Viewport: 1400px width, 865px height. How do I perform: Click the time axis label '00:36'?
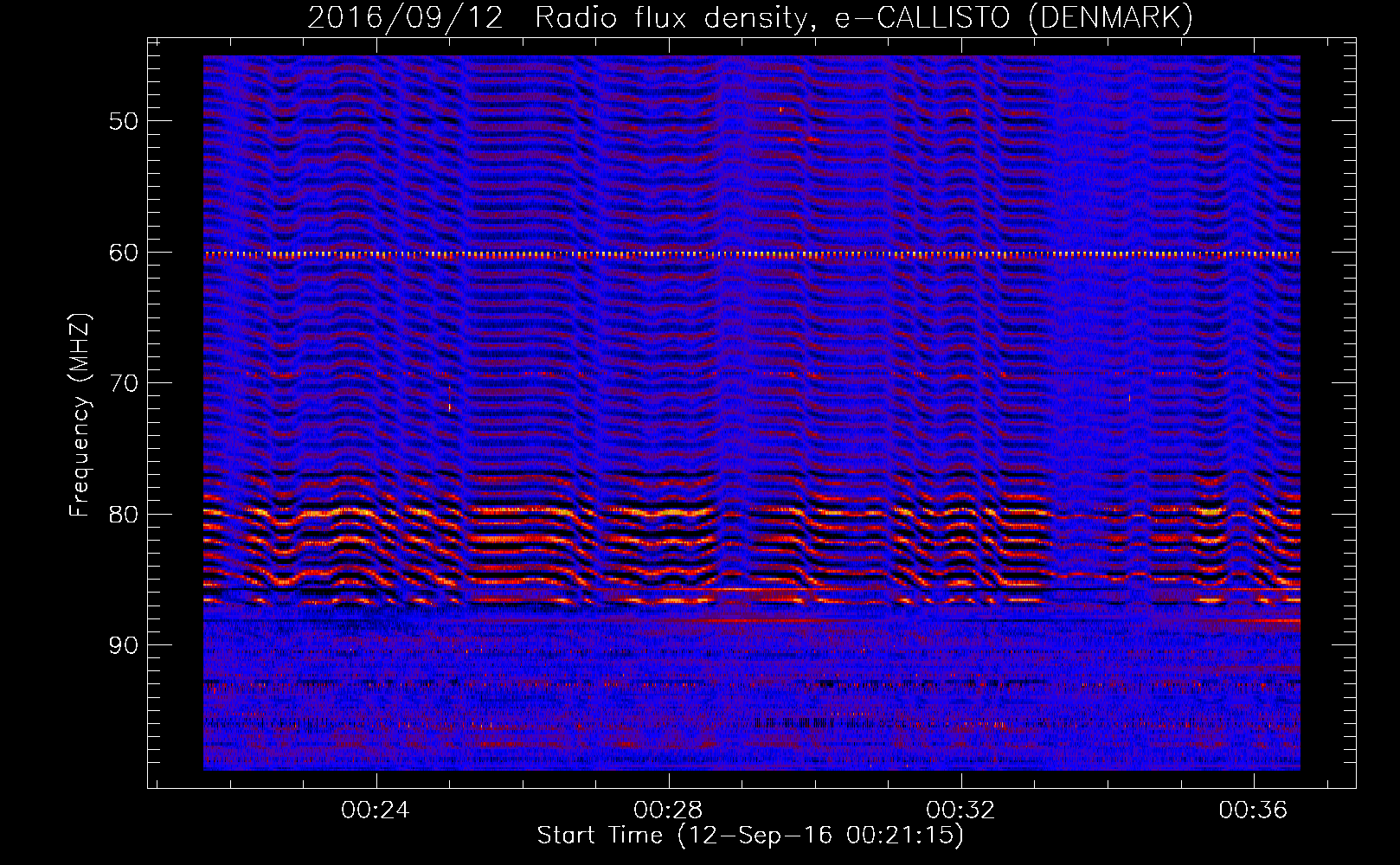(x=1253, y=811)
